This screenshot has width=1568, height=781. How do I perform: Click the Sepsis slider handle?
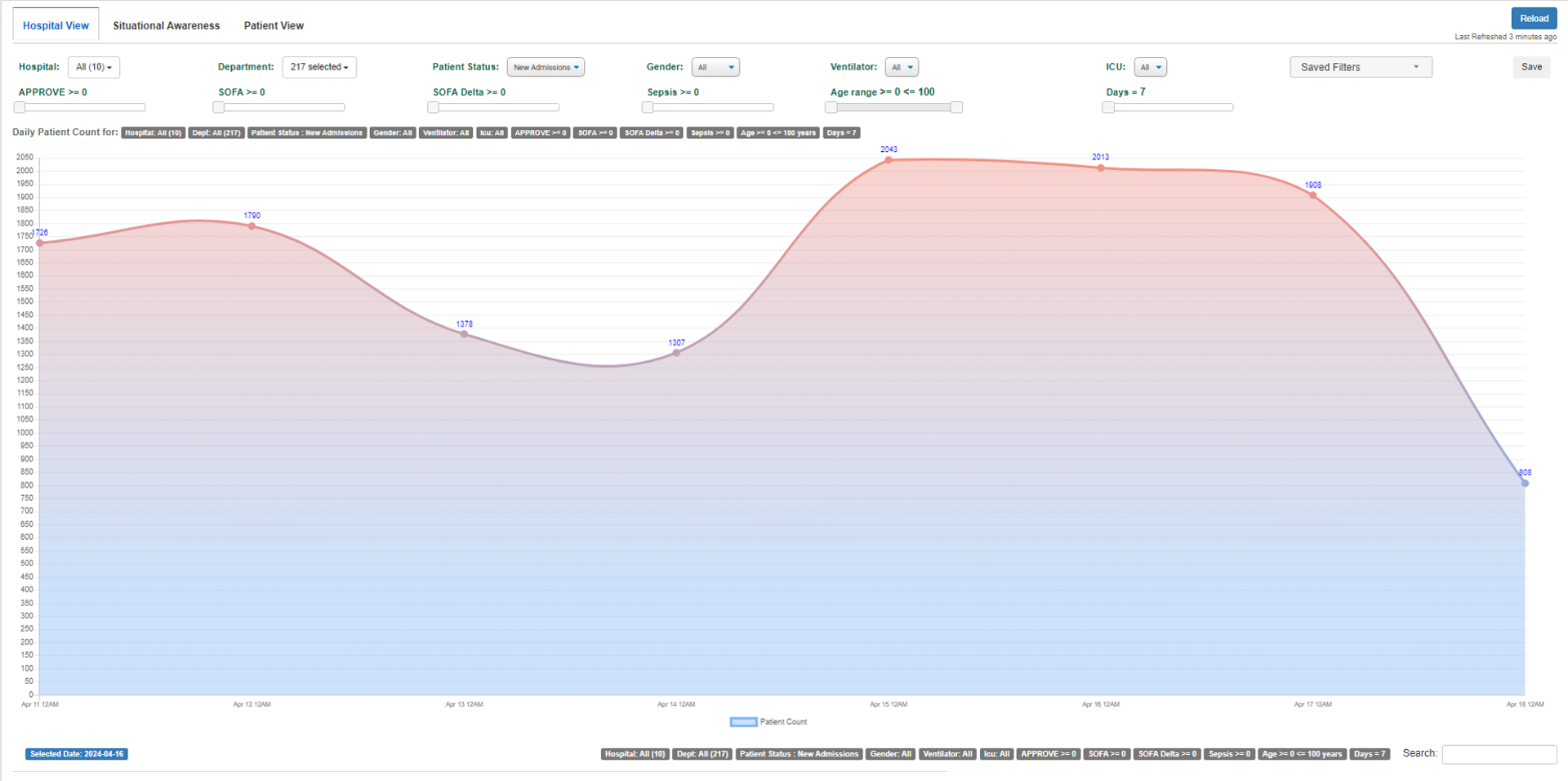point(648,107)
